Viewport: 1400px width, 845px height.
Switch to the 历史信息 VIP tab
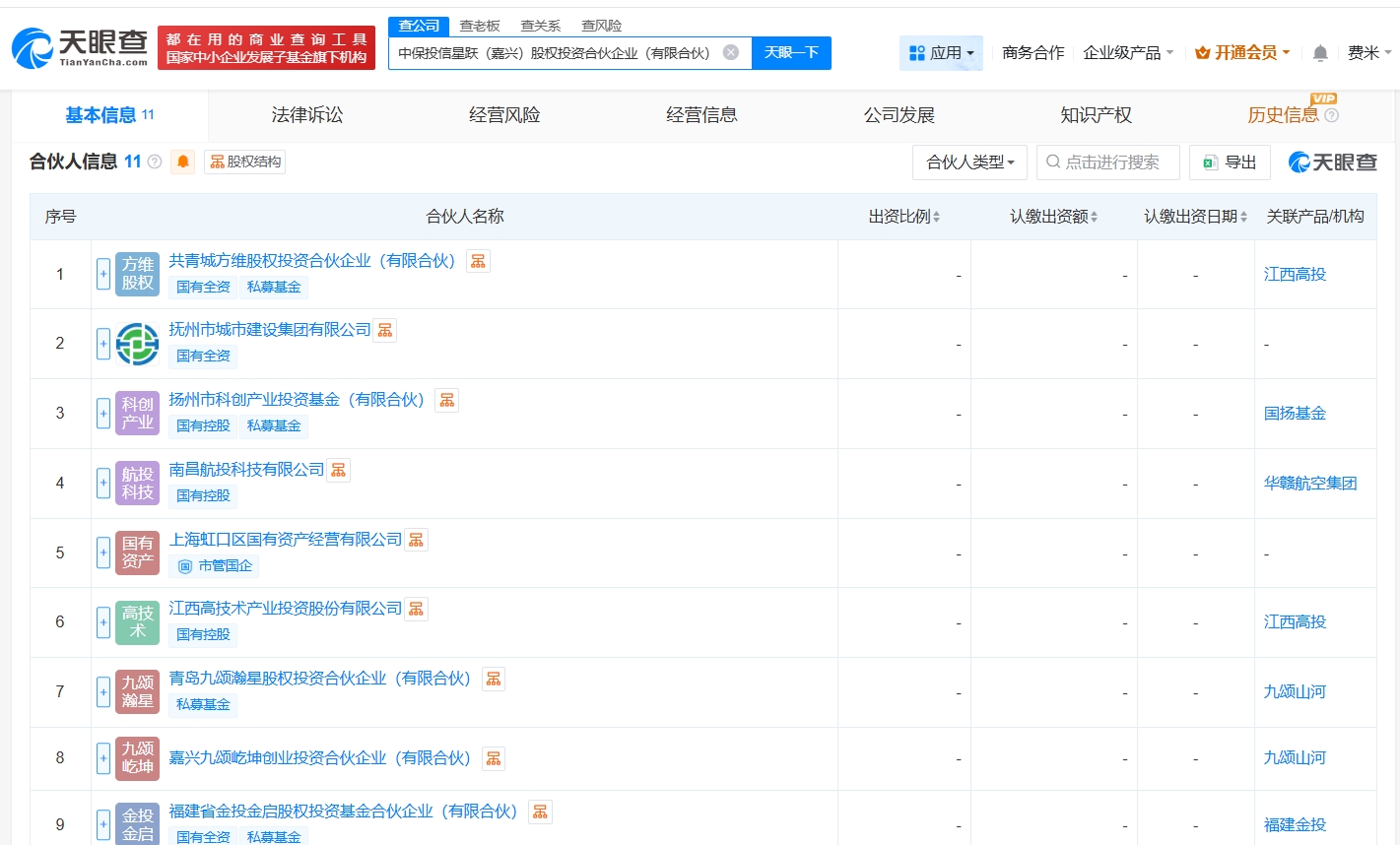pos(1283,115)
